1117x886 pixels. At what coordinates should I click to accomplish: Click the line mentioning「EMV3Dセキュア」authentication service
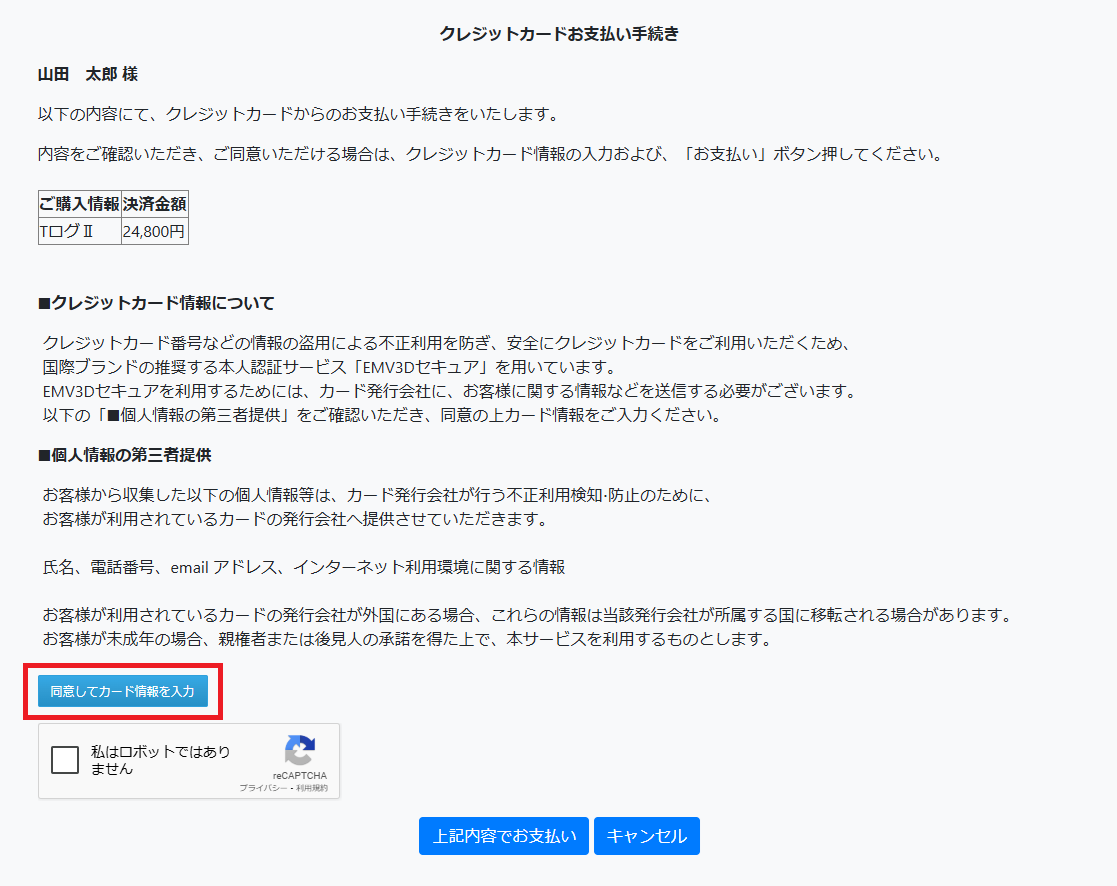coord(329,366)
